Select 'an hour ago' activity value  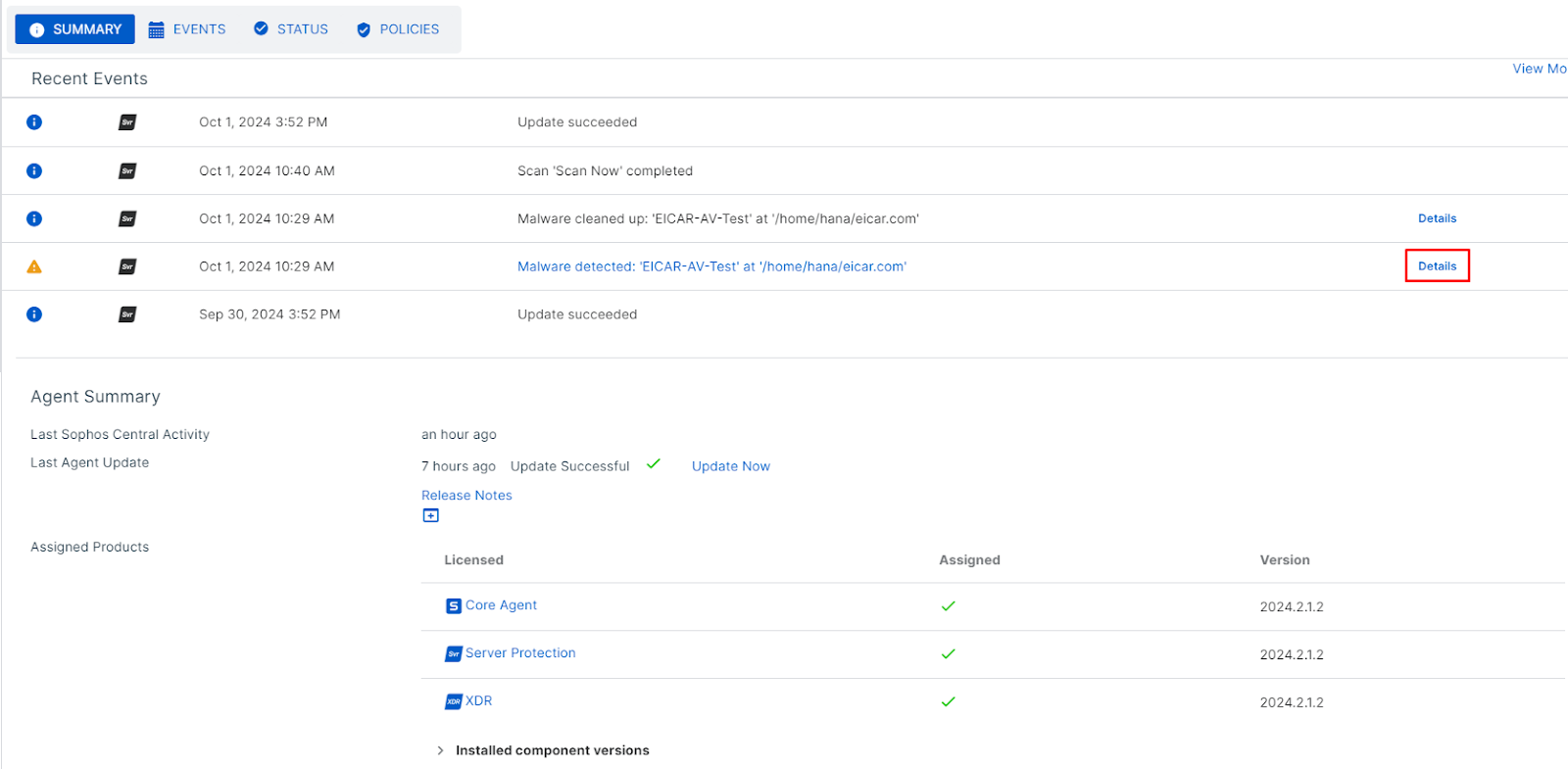pos(459,435)
